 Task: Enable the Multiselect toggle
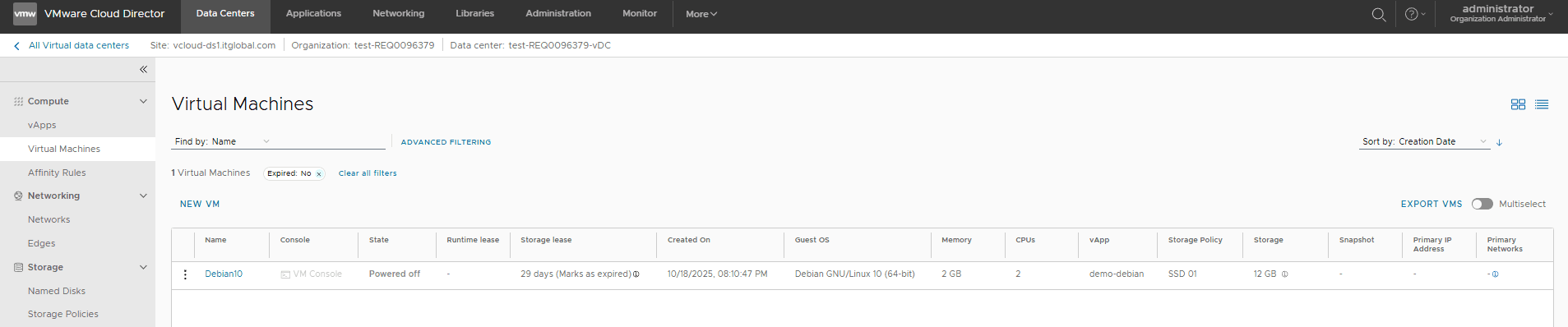(1482, 204)
